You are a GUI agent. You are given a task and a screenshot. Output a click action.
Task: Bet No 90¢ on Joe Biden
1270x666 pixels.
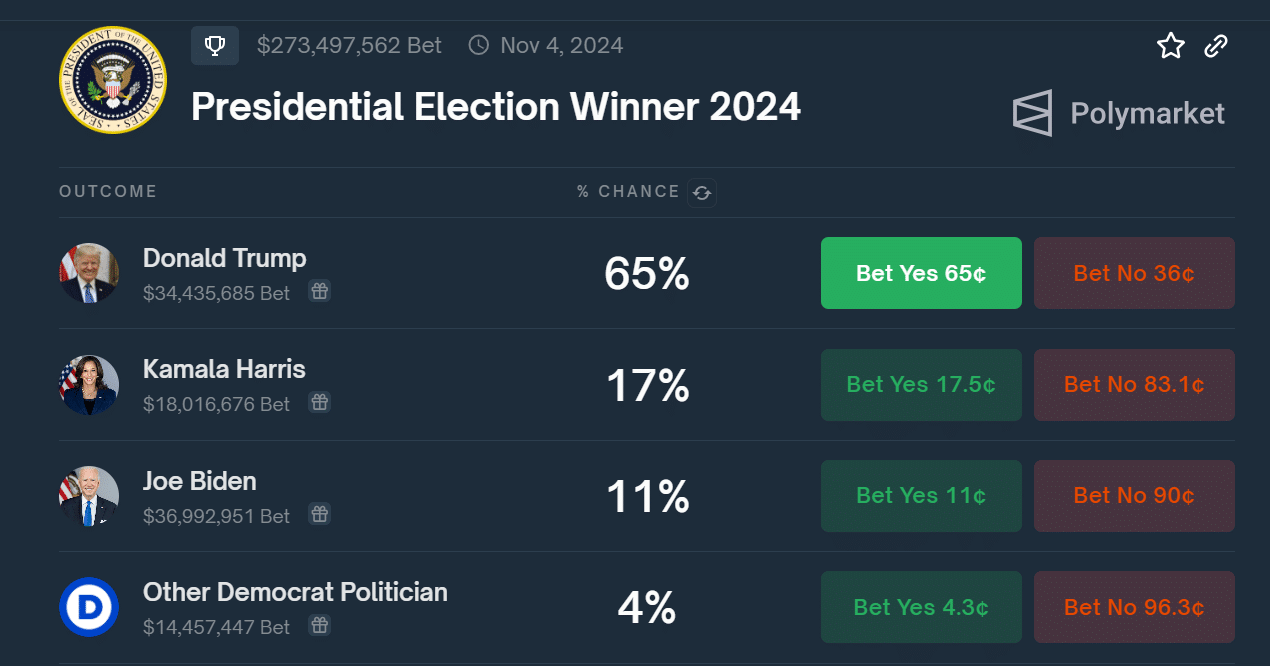click(1134, 496)
